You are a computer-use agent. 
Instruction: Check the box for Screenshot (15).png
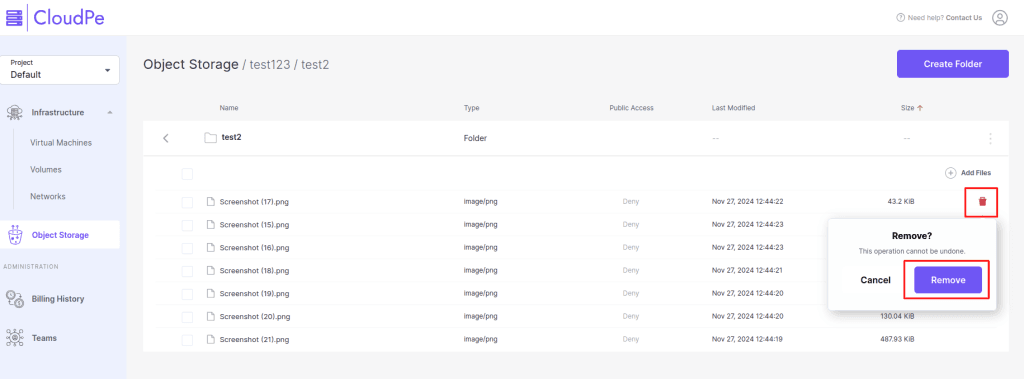coord(187,225)
